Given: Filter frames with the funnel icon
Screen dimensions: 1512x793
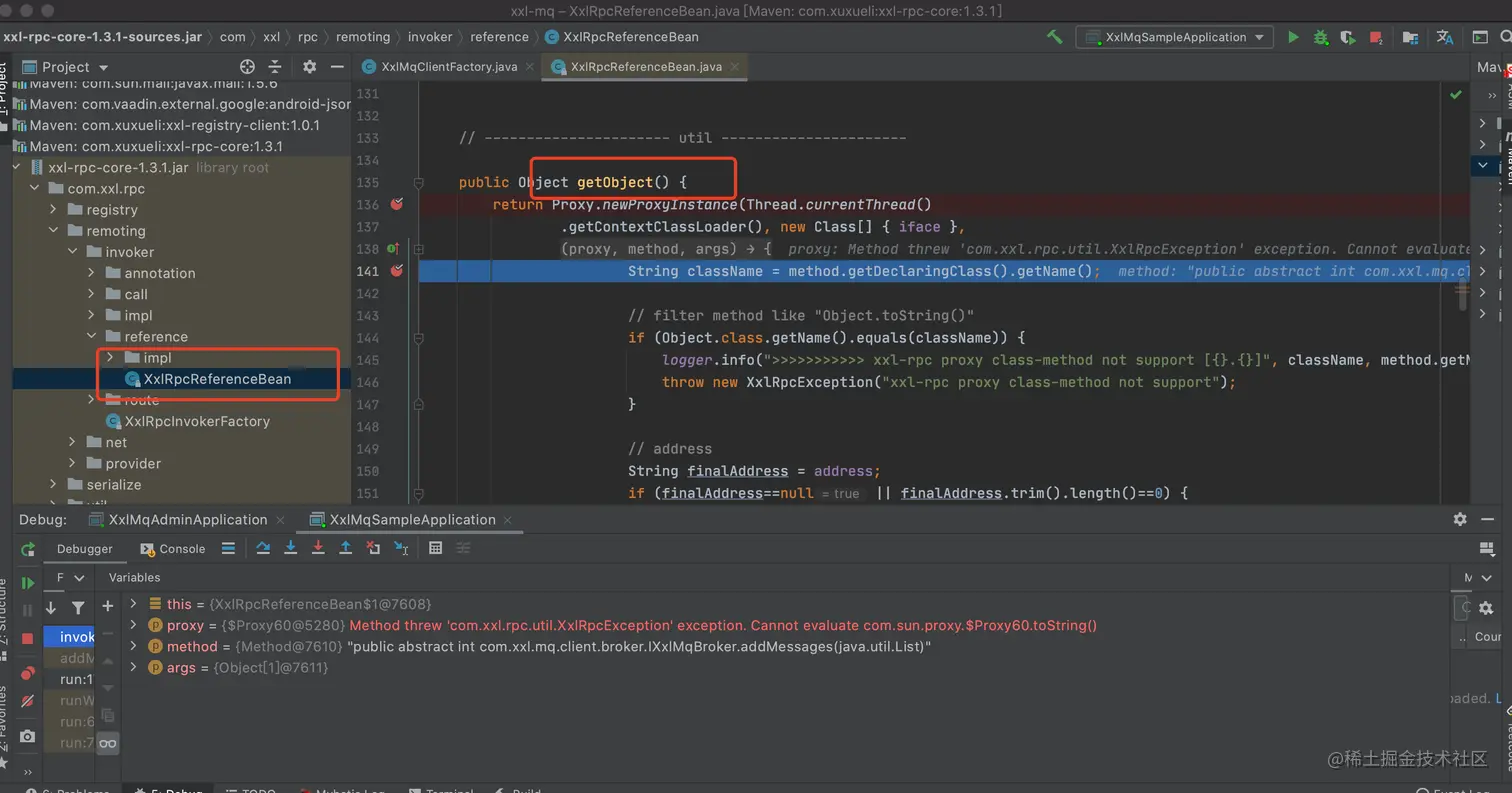Looking at the screenshot, I should coord(78,607).
